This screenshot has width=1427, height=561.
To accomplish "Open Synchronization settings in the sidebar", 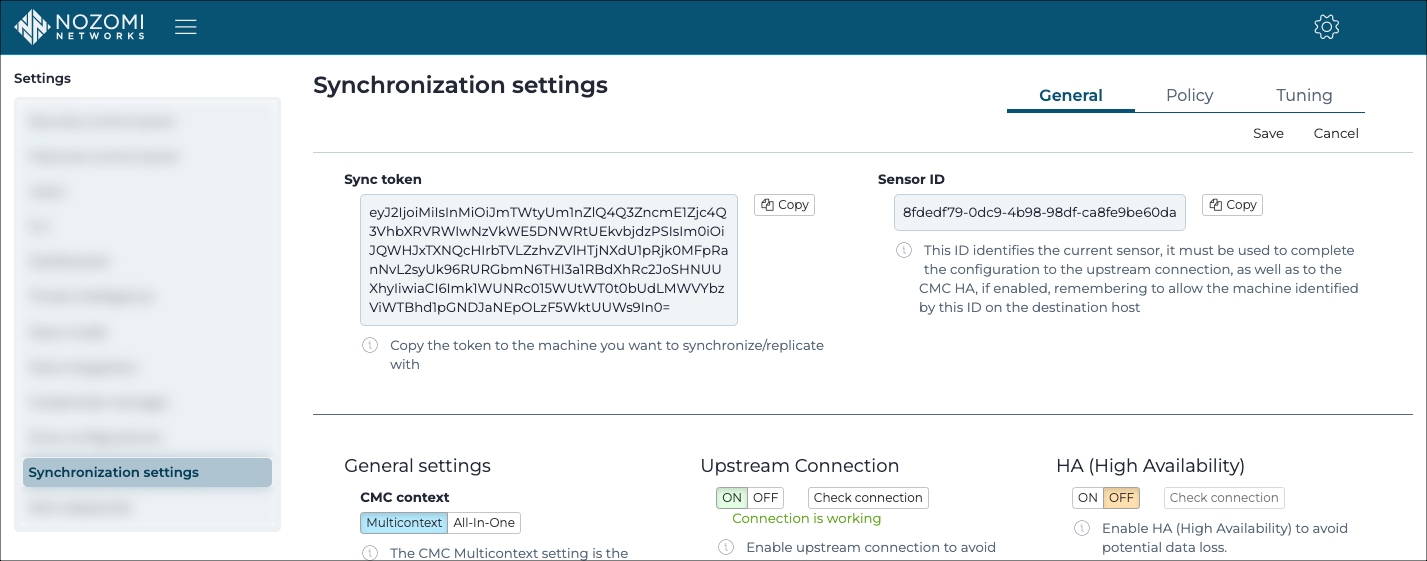I will click(147, 473).
